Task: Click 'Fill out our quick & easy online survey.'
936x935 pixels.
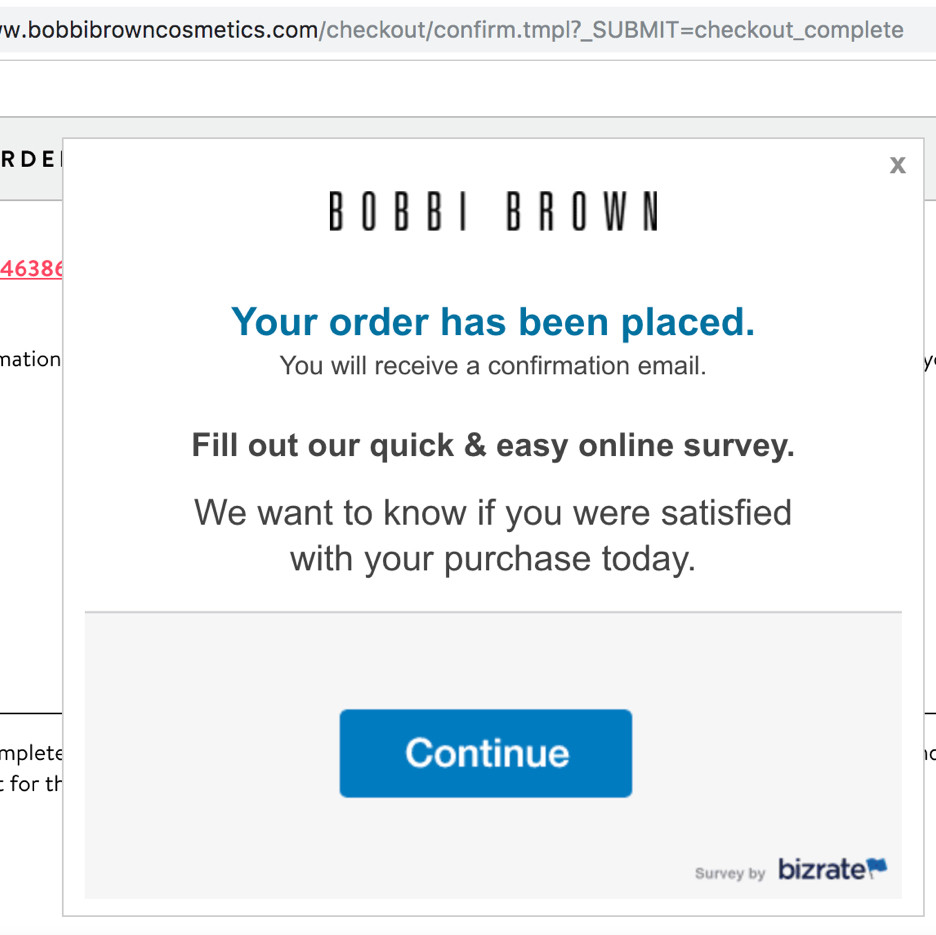Action: coord(493,445)
